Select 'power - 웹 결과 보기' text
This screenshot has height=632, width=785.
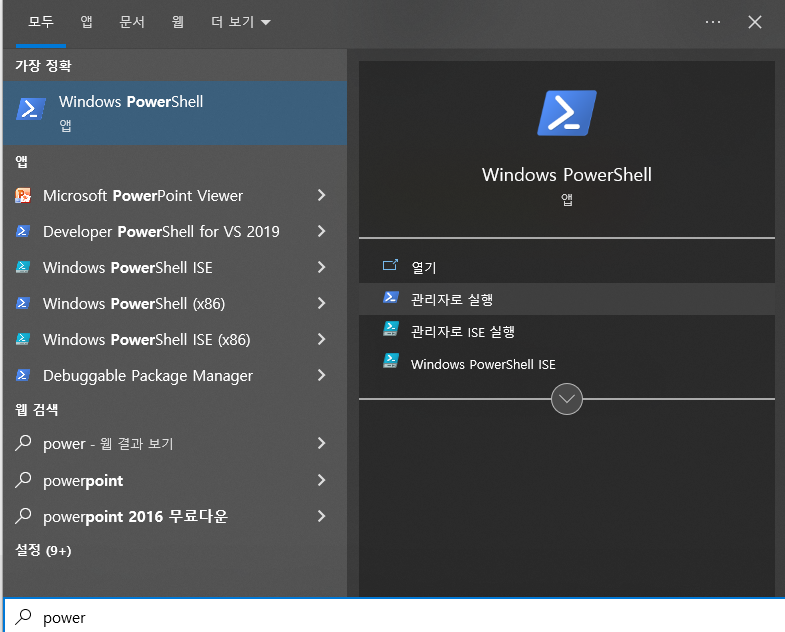(x=108, y=444)
